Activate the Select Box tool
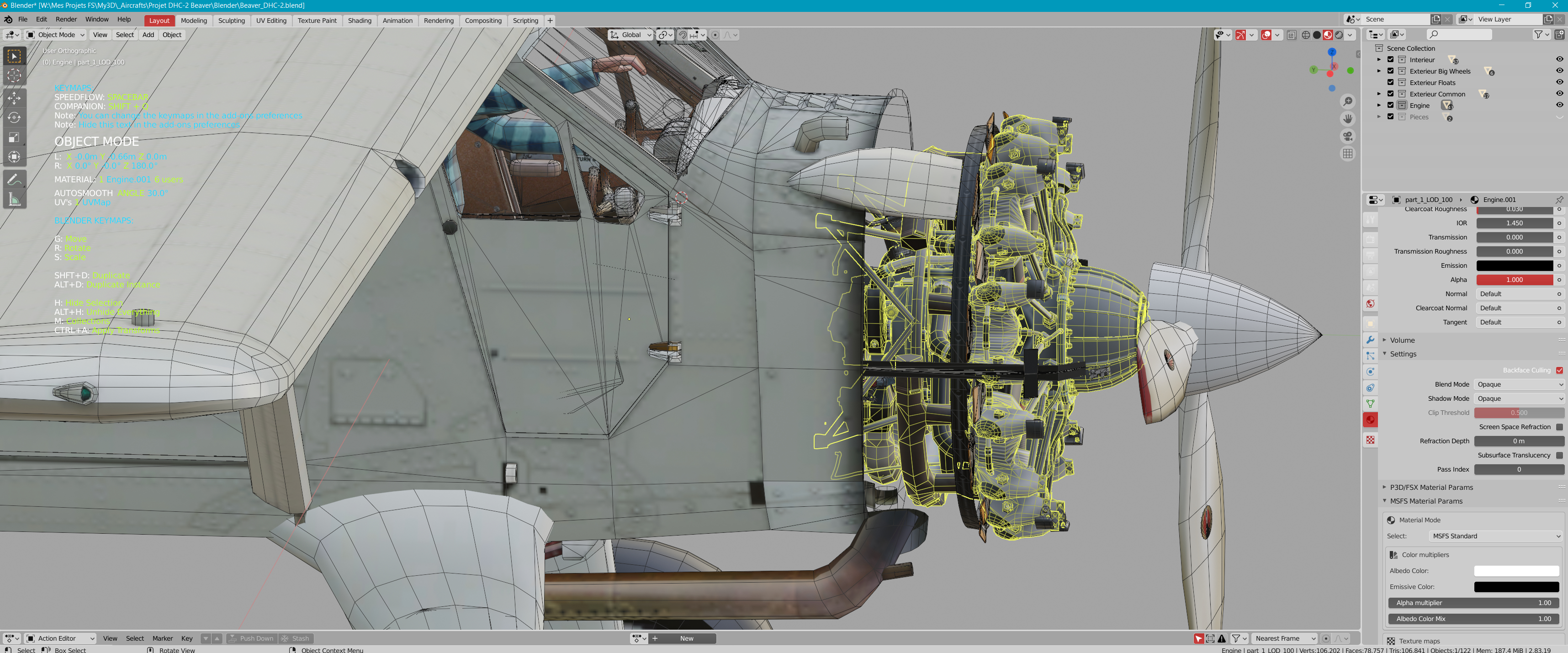Image resolution: width=1568 pixels, height=653 pixels. pyautogui.click(x=14, y=56)
